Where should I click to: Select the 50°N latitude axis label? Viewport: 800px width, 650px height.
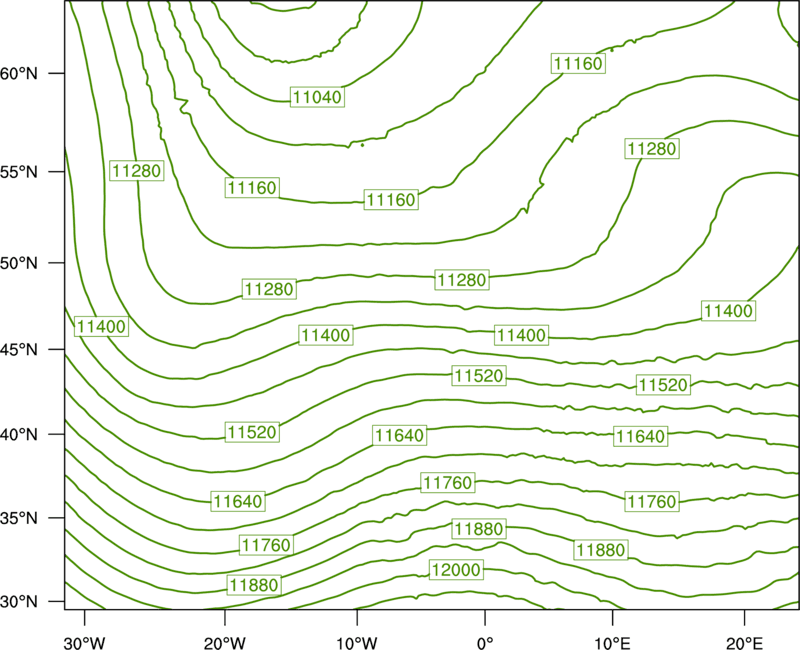pos(19,263)
